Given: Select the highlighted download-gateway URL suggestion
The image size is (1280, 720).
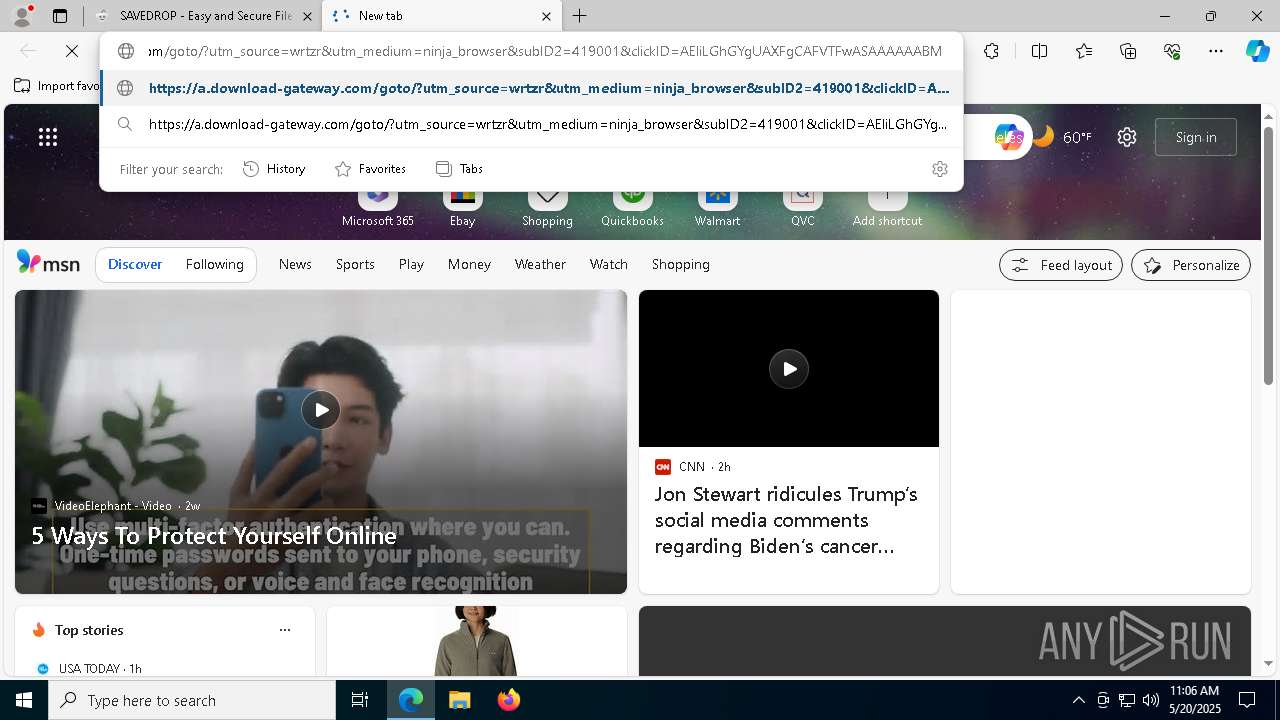Looking at the screenshot, I should tap(531, 88).
